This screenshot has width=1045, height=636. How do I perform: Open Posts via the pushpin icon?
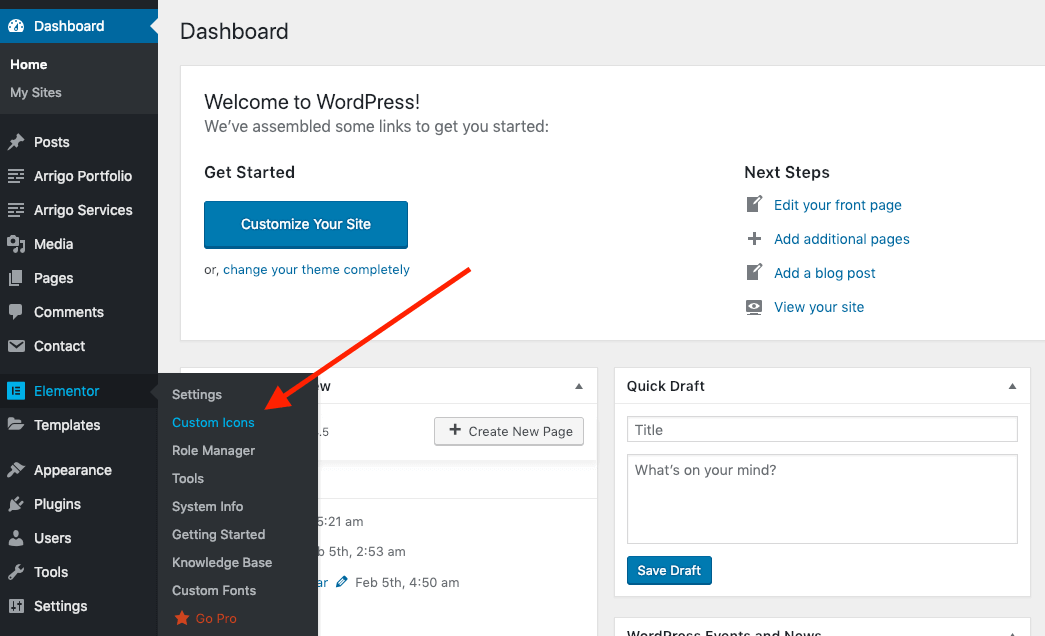pos(16,142)
